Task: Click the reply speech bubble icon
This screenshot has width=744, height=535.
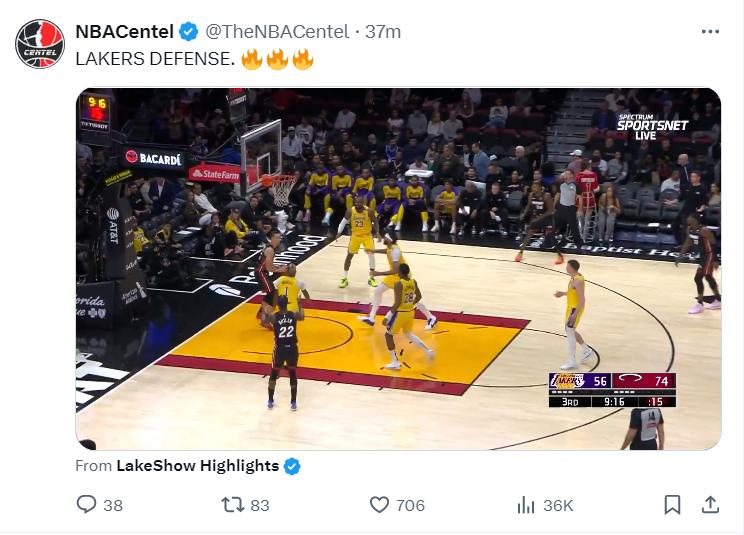Action: tap(87, 505)
